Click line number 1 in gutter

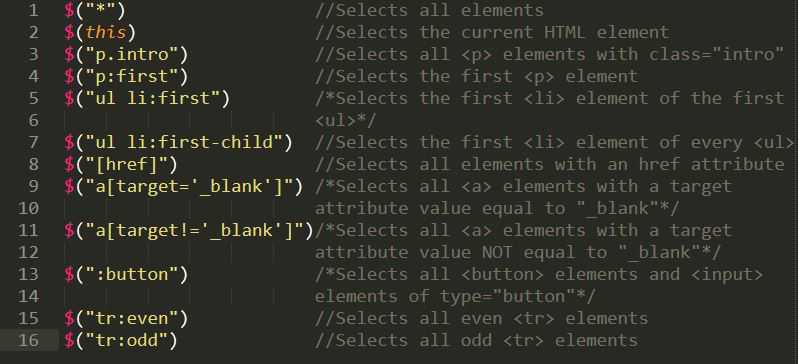point(33,10)
